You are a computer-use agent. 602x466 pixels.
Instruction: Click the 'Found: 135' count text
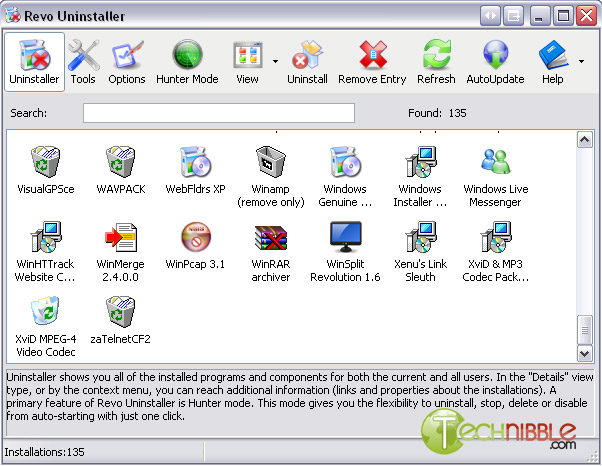[x=437, y=113]
